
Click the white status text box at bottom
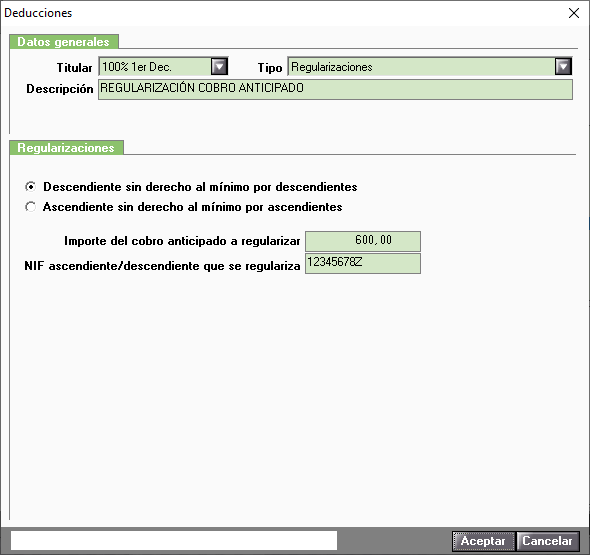pyautogui.click(x=174, y=541)
